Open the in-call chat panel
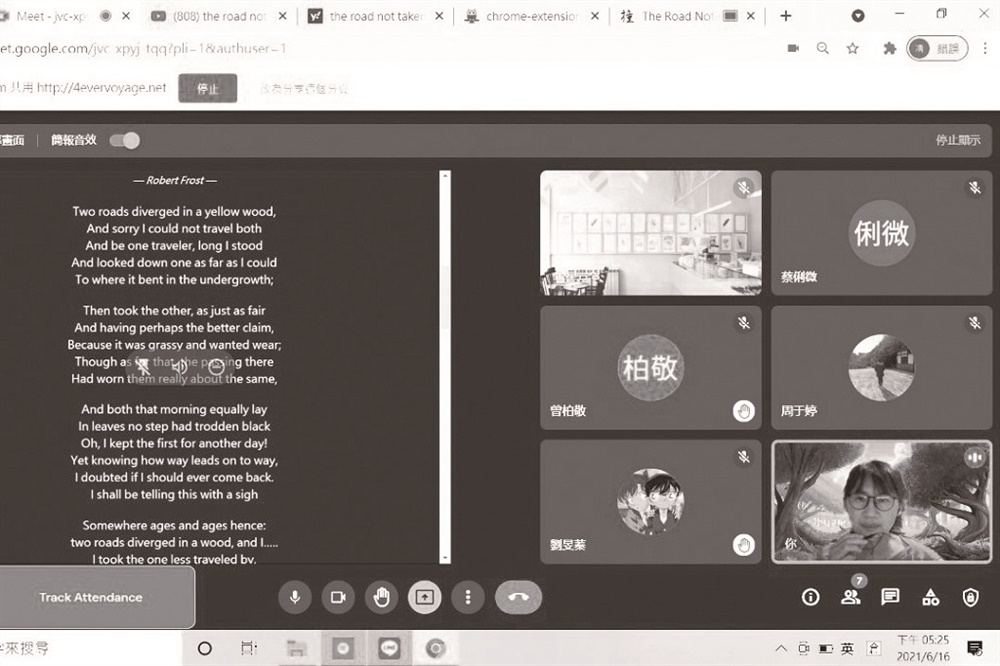1000x666 pixels. point(890,597)
